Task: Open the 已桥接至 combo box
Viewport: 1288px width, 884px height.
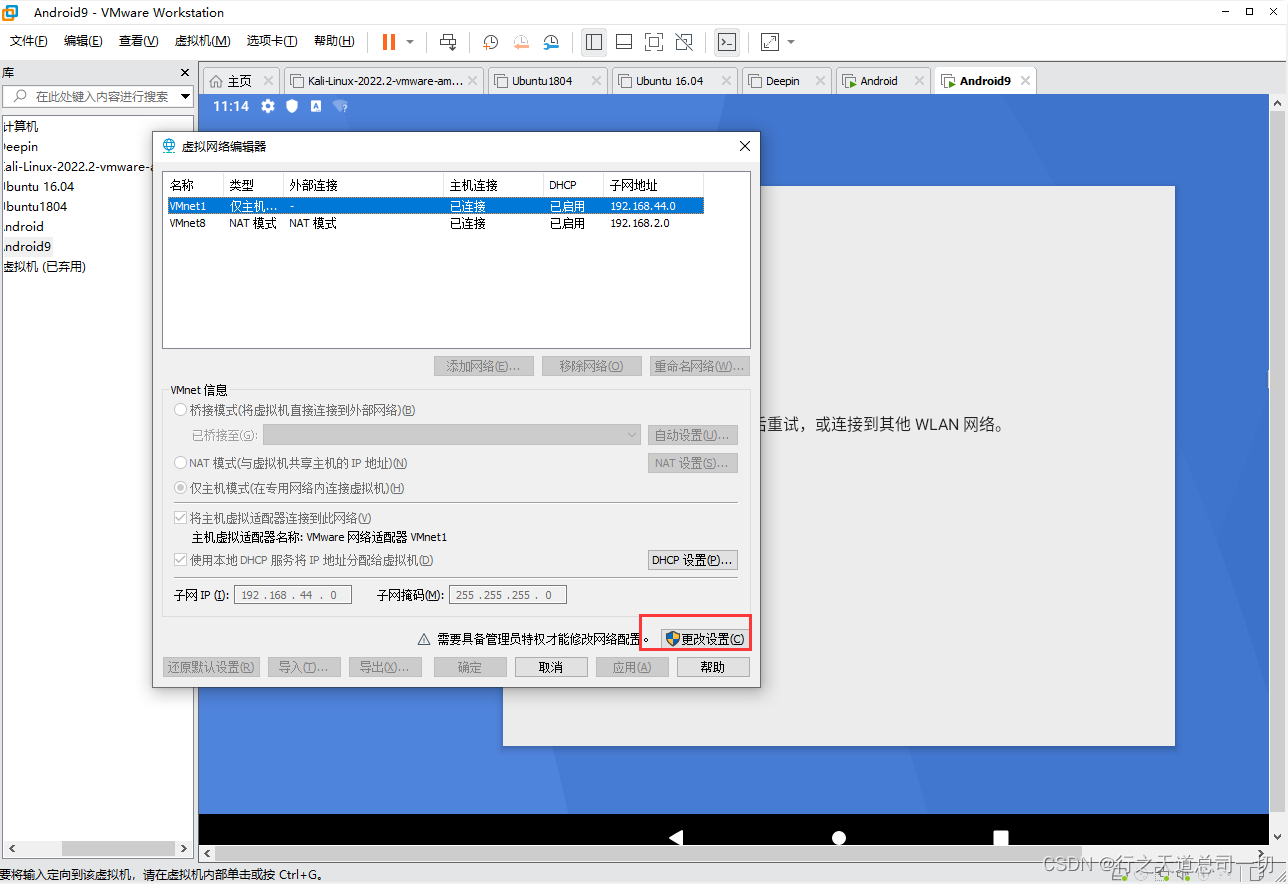Action: (x=451, y=435)
